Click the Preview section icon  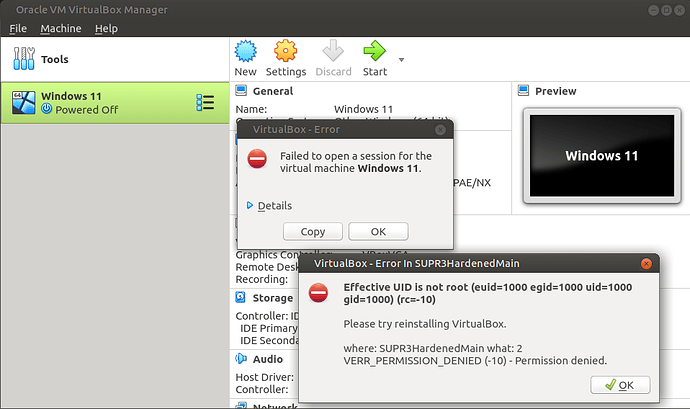pos(523,90)
